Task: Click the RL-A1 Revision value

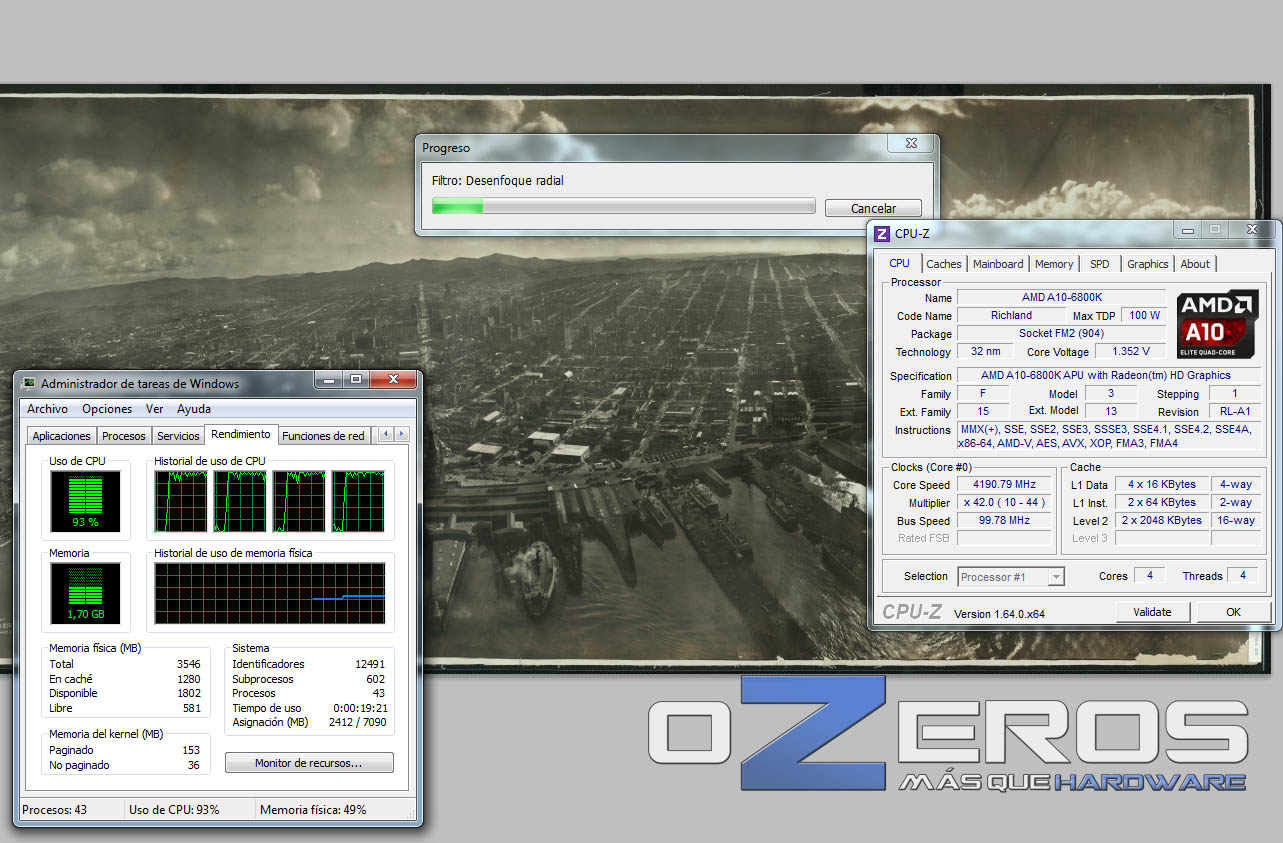Action: pyautogui.click(x=1235, y=412)
